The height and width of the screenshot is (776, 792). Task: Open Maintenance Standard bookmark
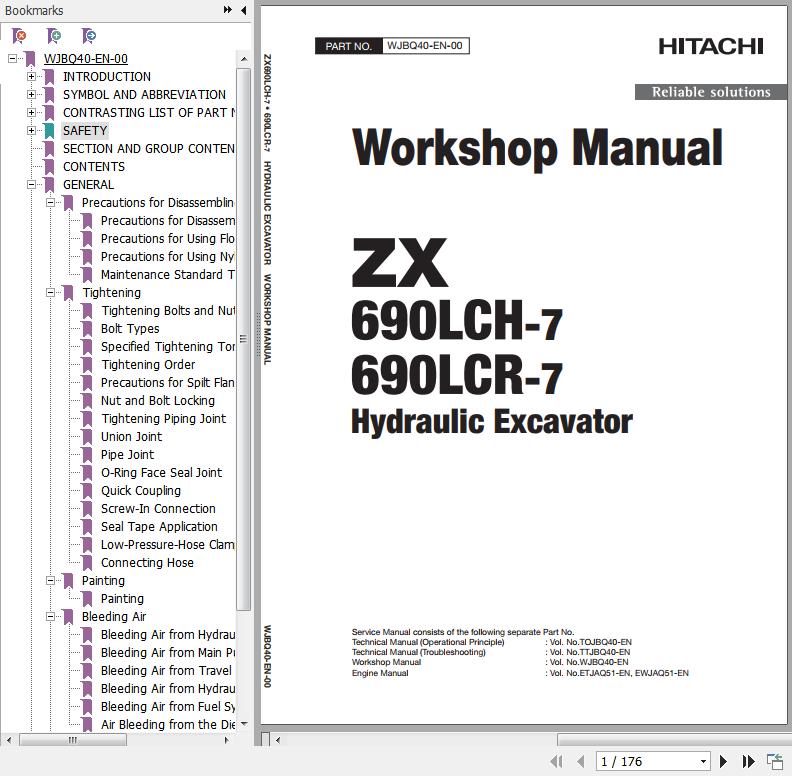click(168, 275)
